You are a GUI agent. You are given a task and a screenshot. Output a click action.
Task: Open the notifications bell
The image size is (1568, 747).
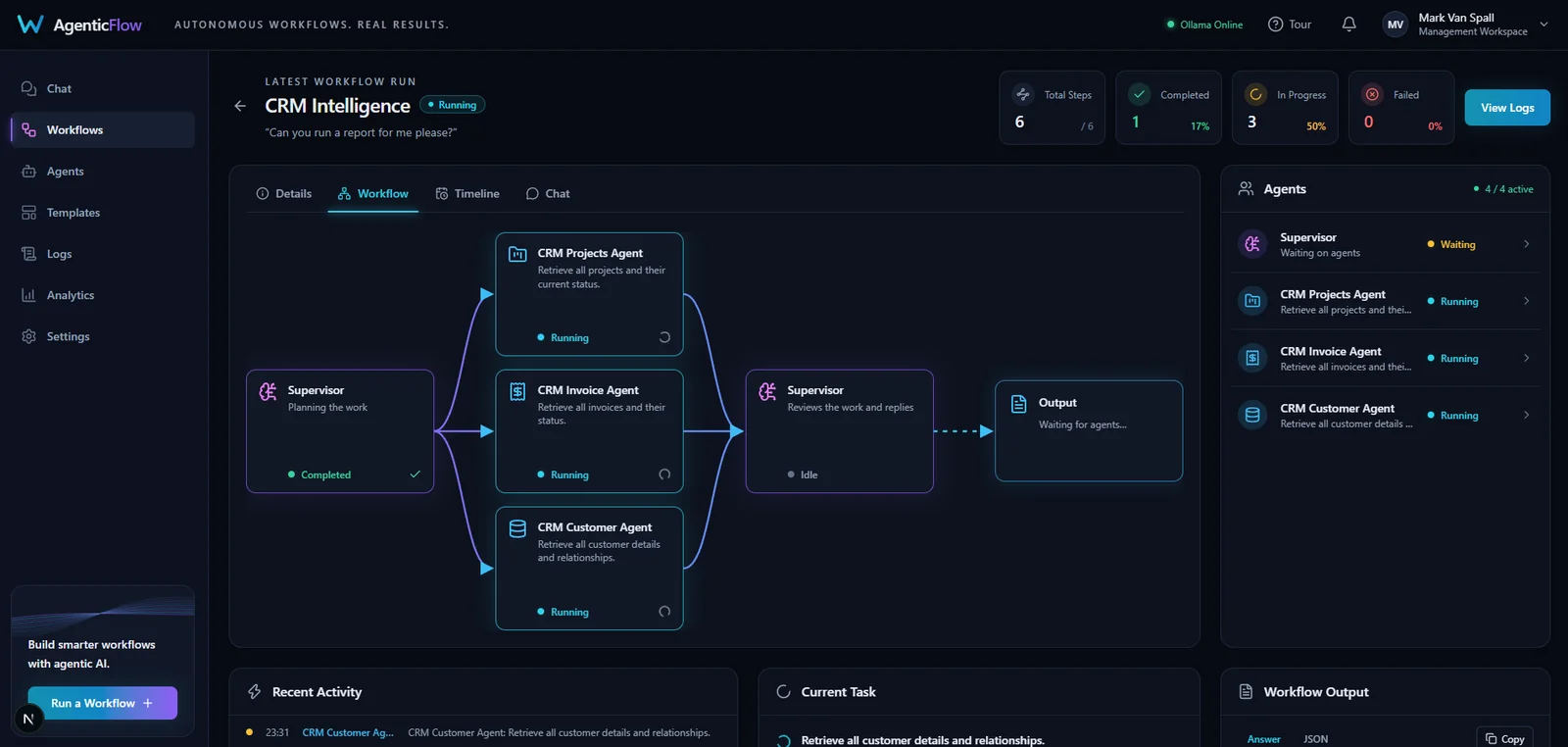[x=1349, y=25]
